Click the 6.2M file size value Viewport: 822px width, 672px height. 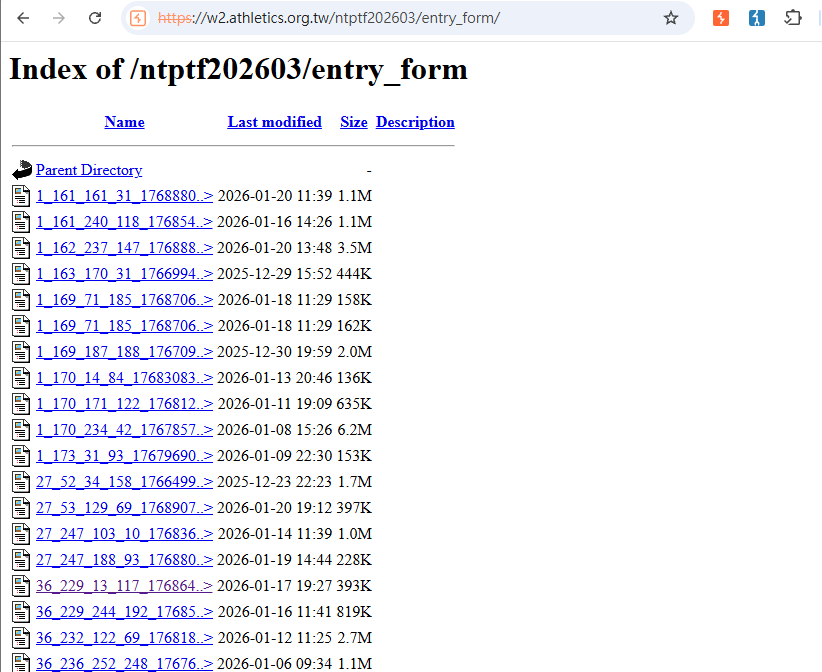[x=355, y=430]
